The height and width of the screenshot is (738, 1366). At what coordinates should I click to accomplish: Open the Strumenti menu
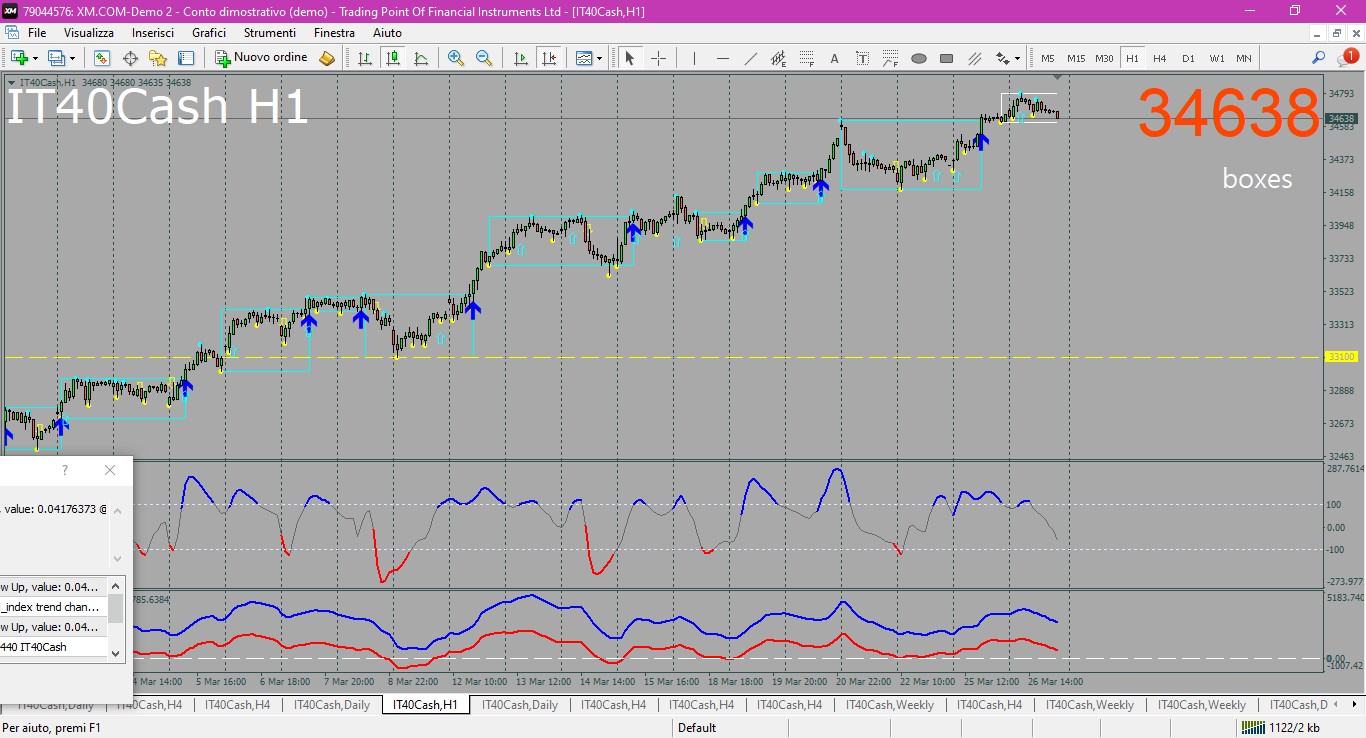(270, 33)
